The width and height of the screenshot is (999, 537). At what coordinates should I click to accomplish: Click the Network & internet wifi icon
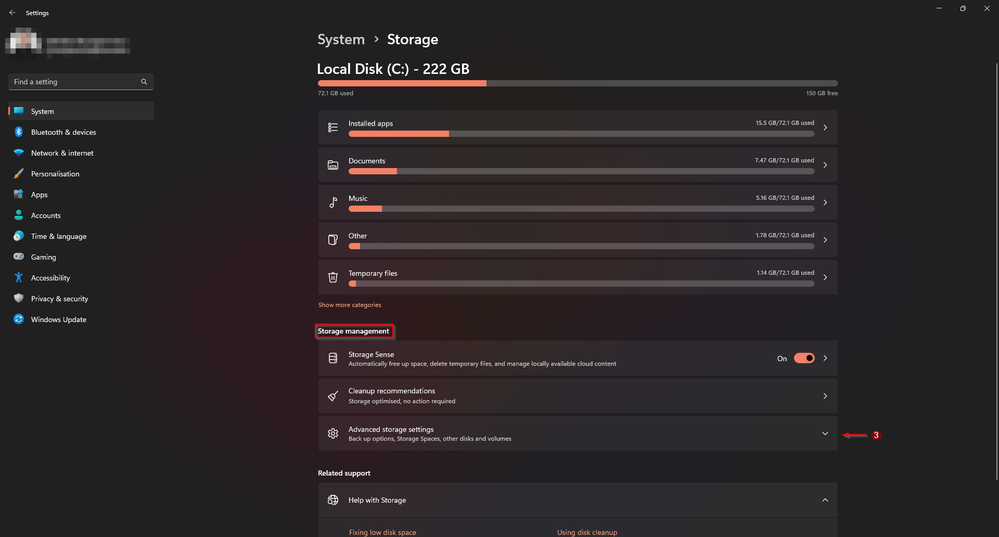(19, 153)
